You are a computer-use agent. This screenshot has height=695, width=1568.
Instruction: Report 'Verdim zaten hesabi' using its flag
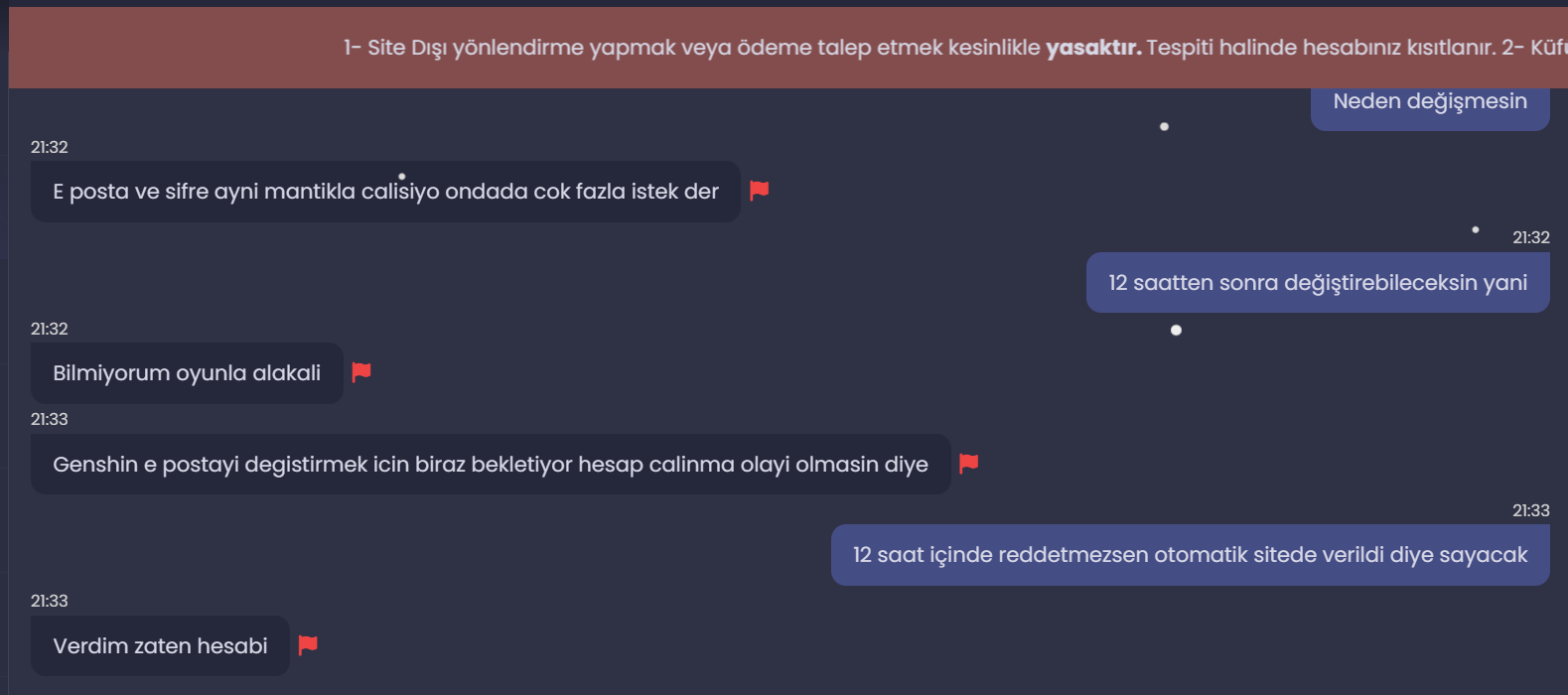click(308, 644)
